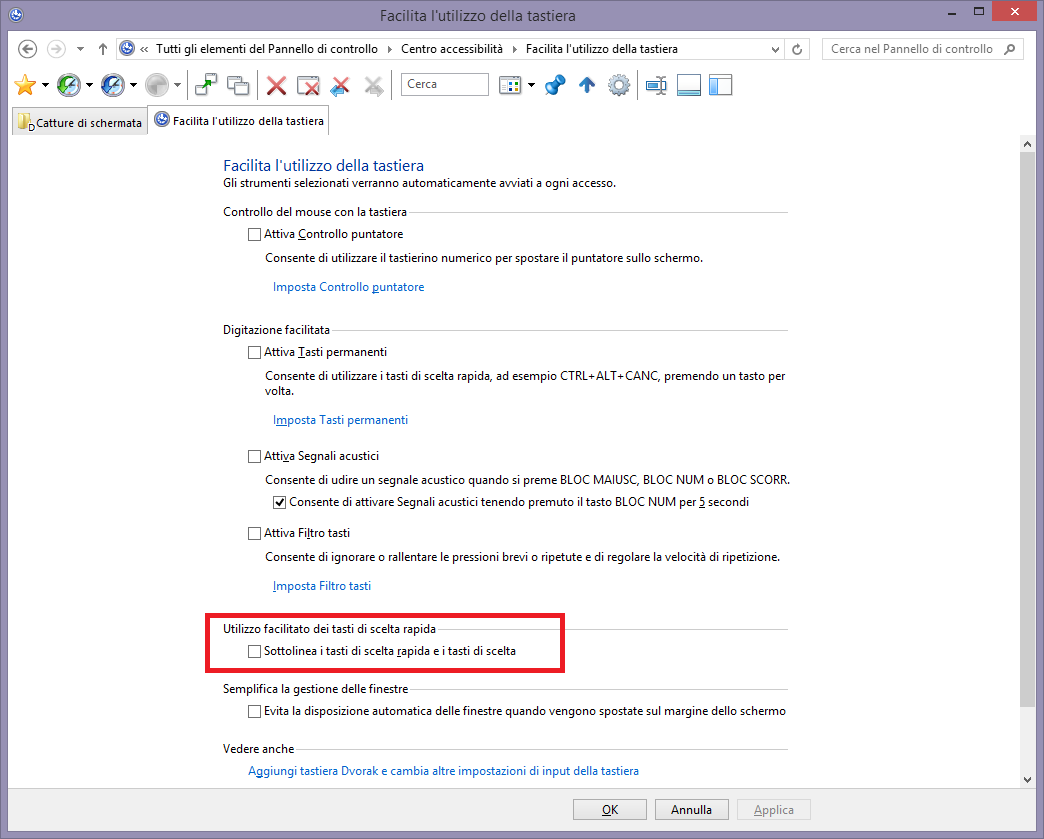Select the Facilita l'utilizzo della tastiera tab

point(238,121)
